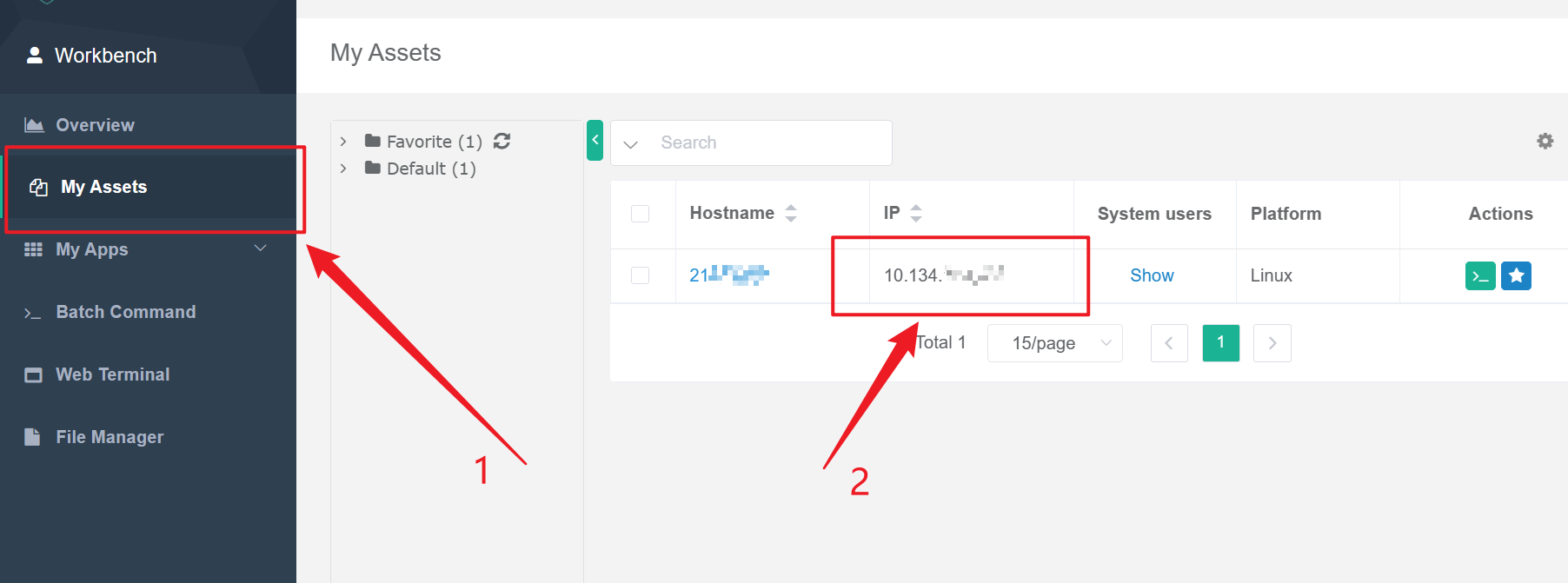Click the blue star favorite icon
This screenshot has height=583, width=1568.
(x=1516, y=275)
